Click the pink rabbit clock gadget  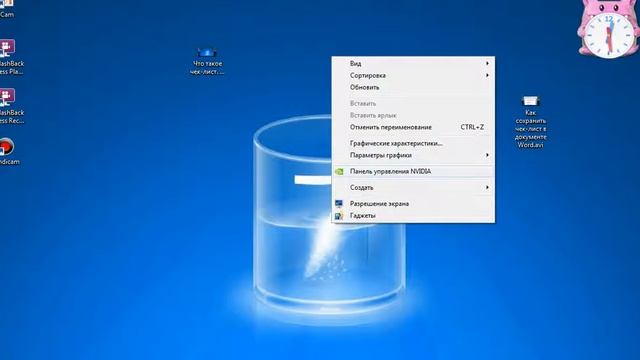608,29
